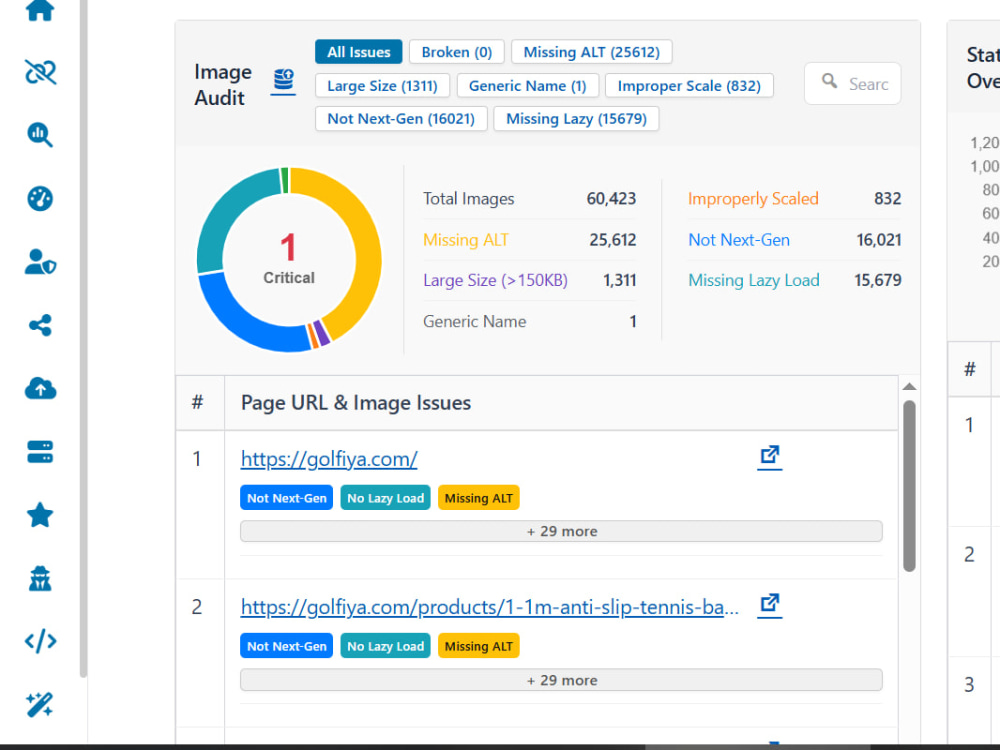Click Not Next-Gen badge in row 1
This screenshot has width=1000, height=750.
click(286, 498)
